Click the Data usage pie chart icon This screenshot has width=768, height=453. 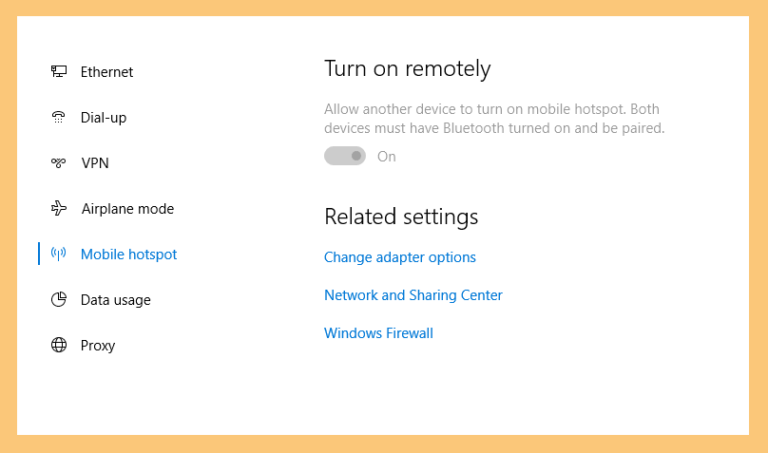(59, 299)
